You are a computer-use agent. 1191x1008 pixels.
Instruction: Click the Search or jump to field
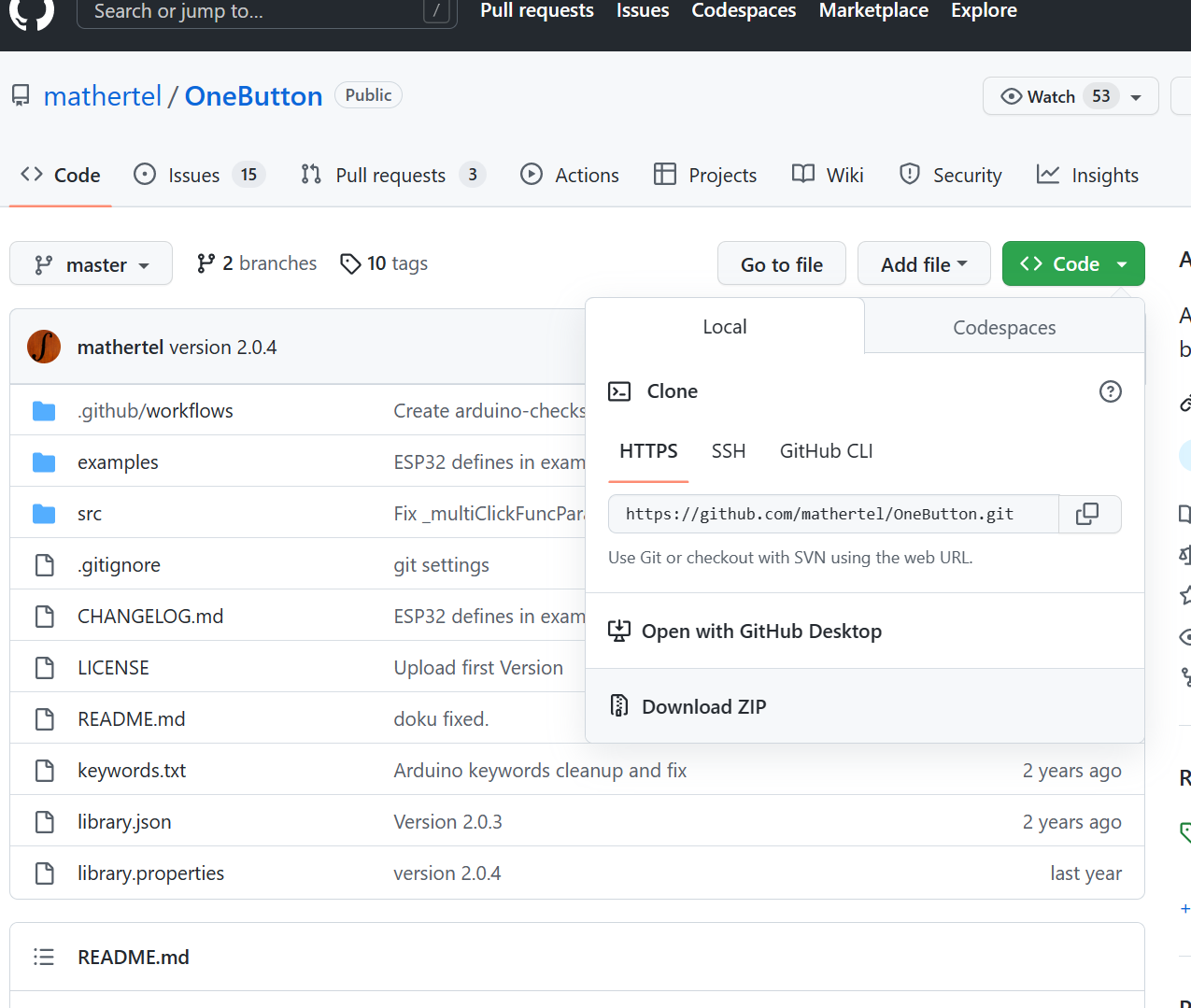[x=267, y=11]
